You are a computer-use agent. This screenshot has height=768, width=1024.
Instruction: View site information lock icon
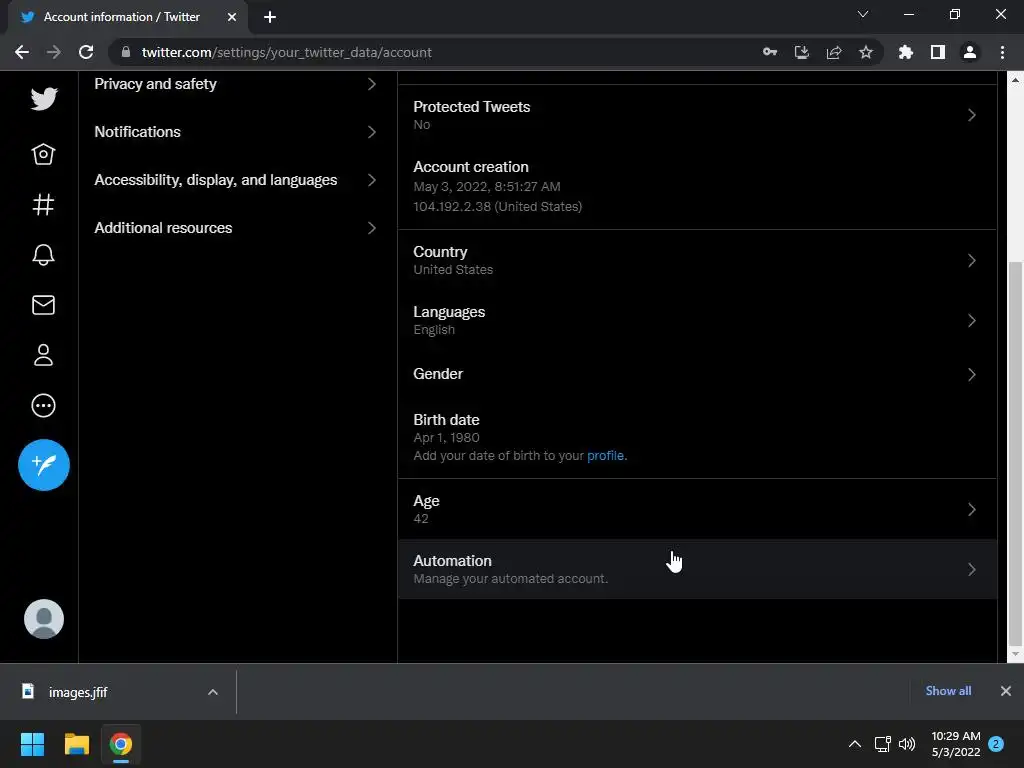point(126,52)
